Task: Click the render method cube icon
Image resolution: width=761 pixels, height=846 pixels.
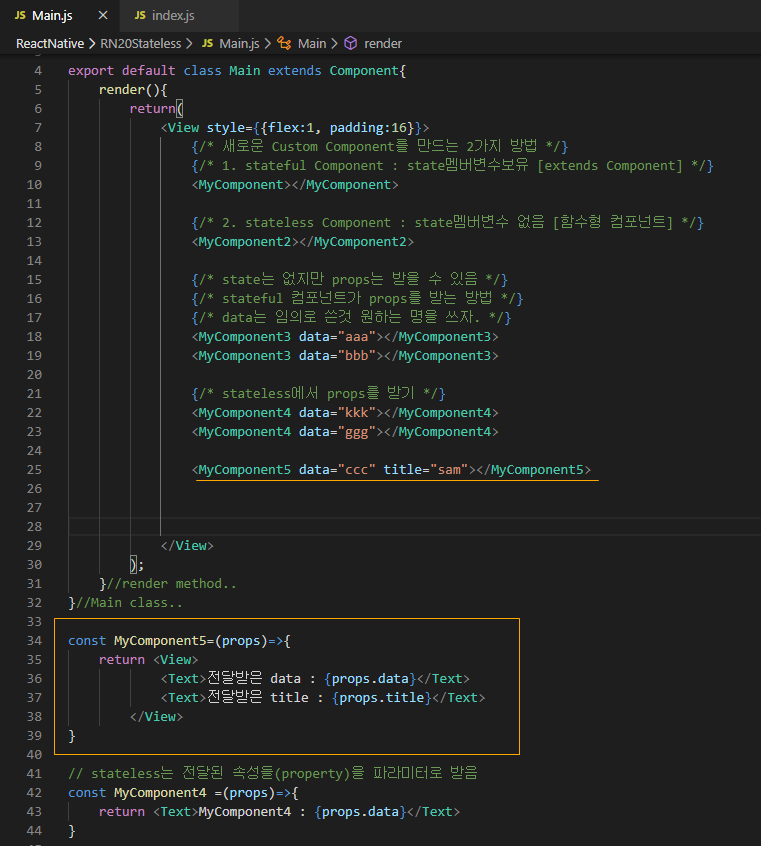Action: (351, 43)
